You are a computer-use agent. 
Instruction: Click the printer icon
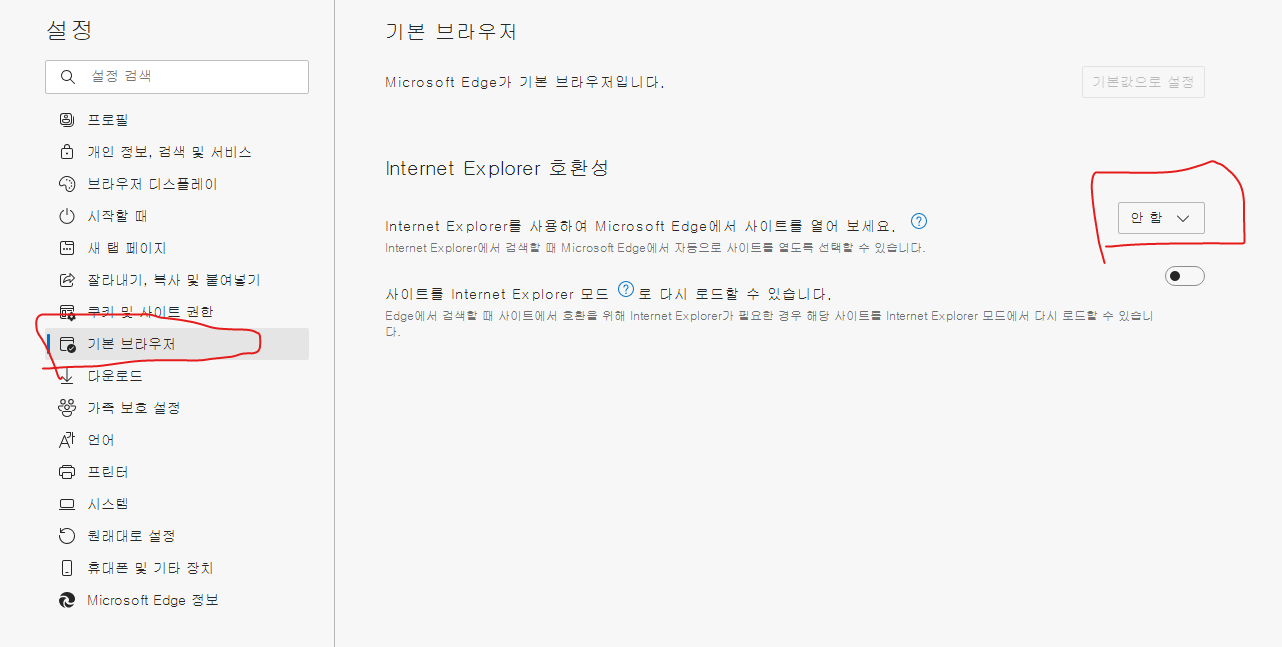[x=67, y=472]
